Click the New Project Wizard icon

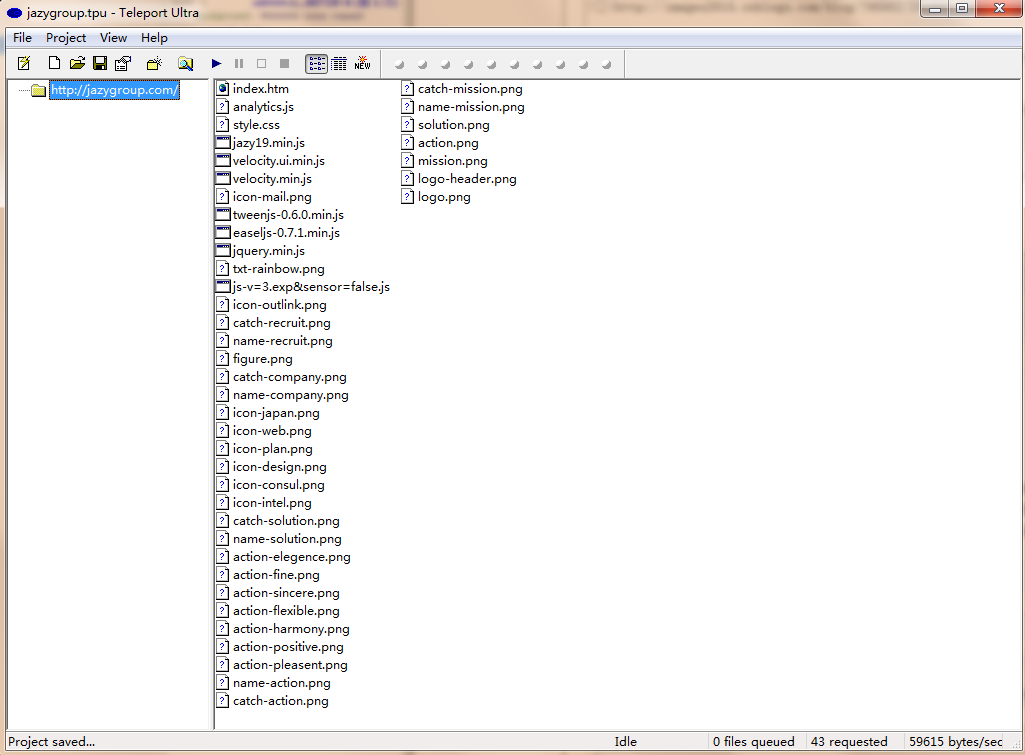[x=24, y=63]
